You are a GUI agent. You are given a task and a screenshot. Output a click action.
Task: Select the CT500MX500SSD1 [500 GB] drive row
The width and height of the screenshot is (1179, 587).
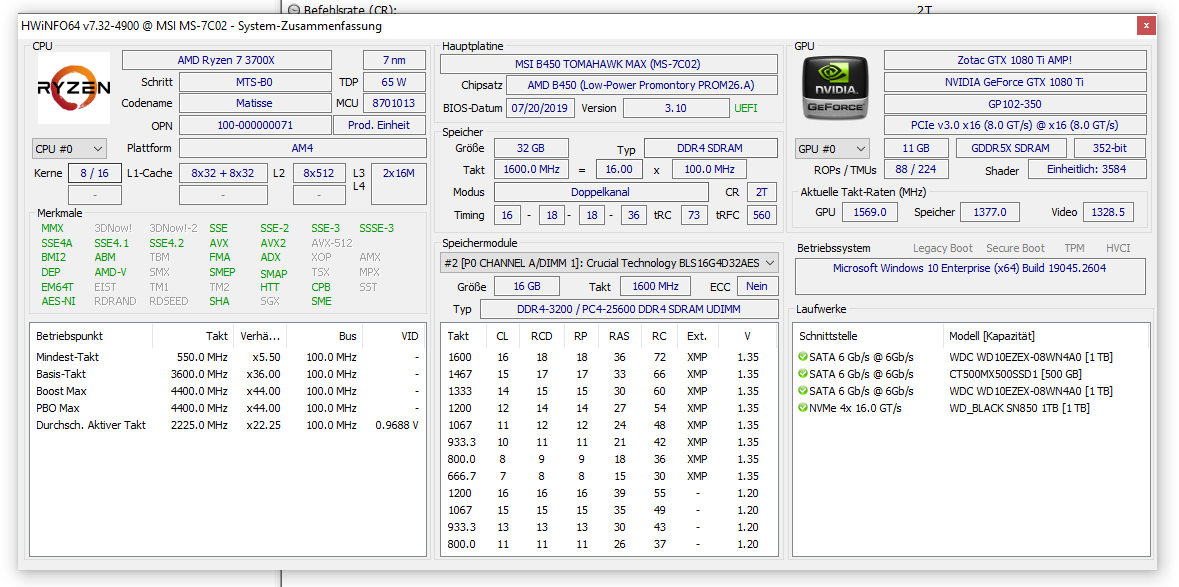pyautogui.click(x=970, y=374)
